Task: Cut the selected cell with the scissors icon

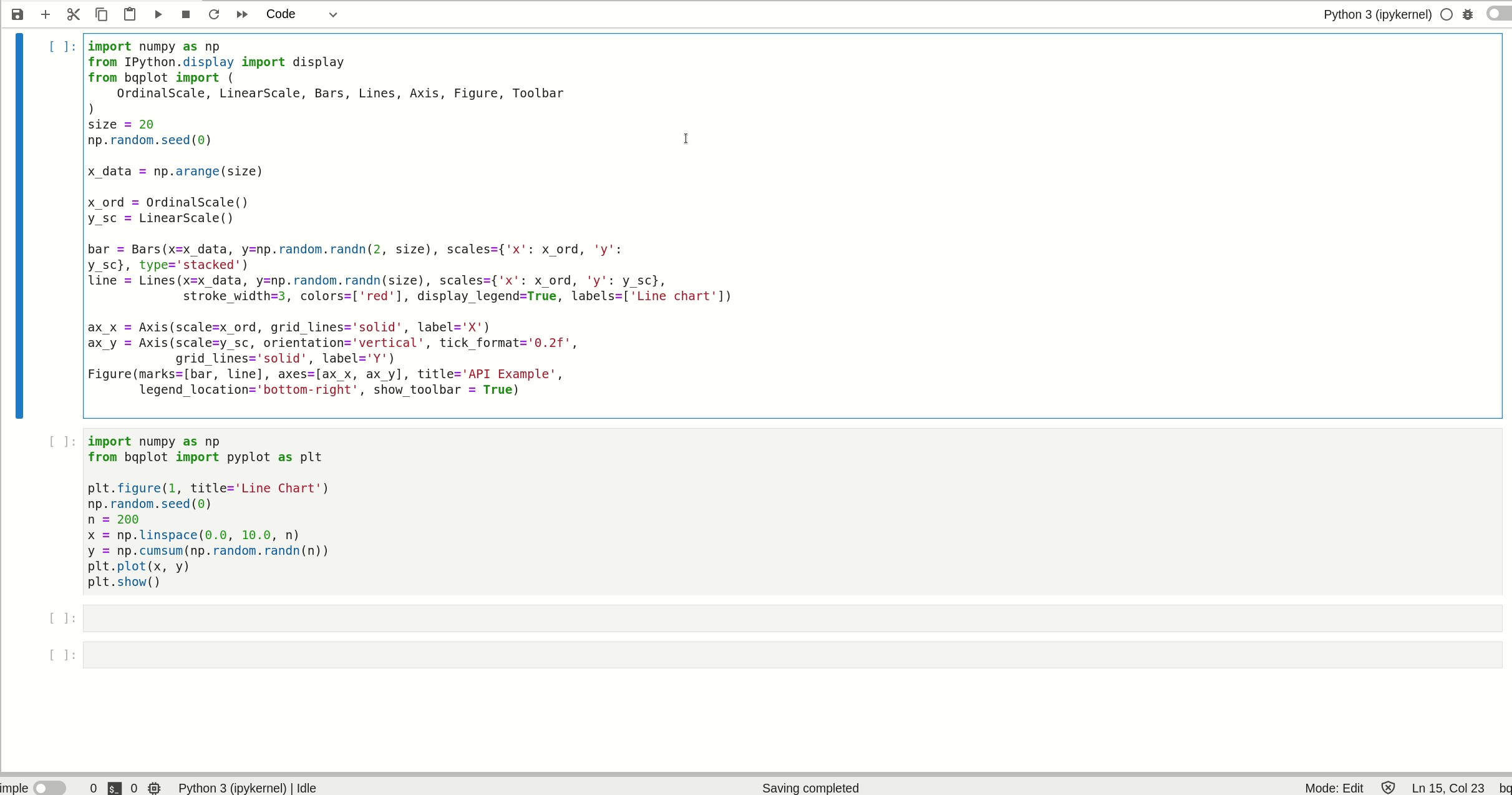Action: tap(74, 14)
